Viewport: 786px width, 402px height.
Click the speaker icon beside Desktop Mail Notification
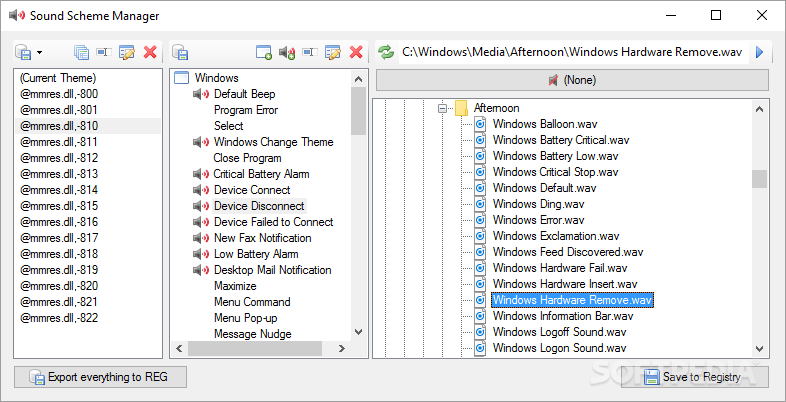point(201,270)
